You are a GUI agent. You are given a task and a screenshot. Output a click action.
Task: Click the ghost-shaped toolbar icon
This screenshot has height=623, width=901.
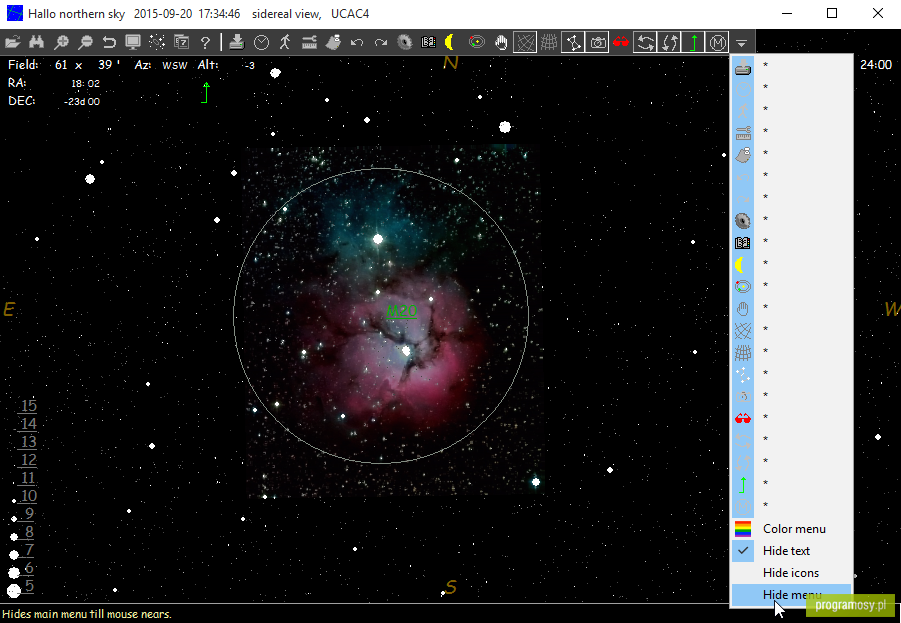[333, 42]
